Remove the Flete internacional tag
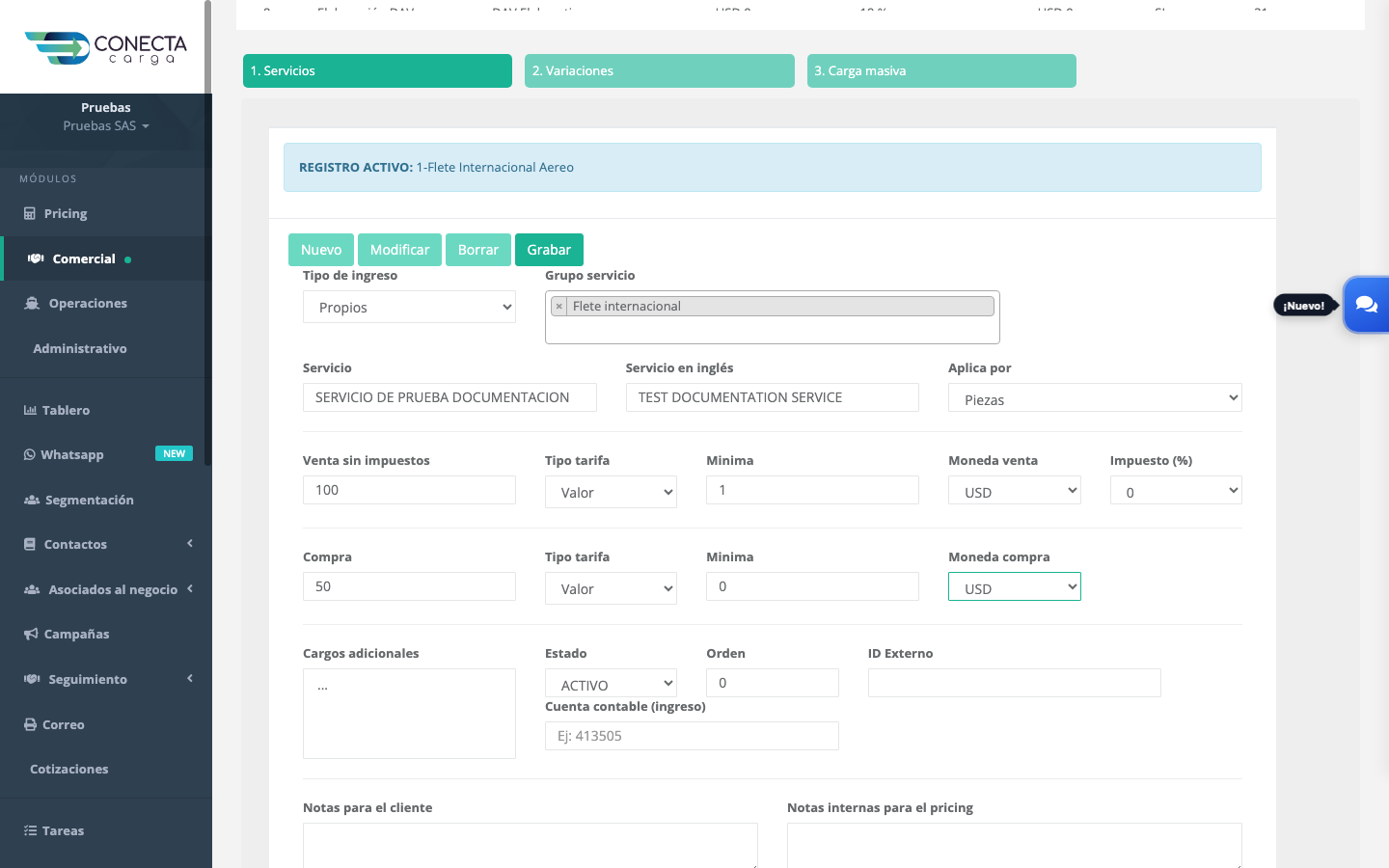Screen dimensions: 1389x868 click(559, 307)
